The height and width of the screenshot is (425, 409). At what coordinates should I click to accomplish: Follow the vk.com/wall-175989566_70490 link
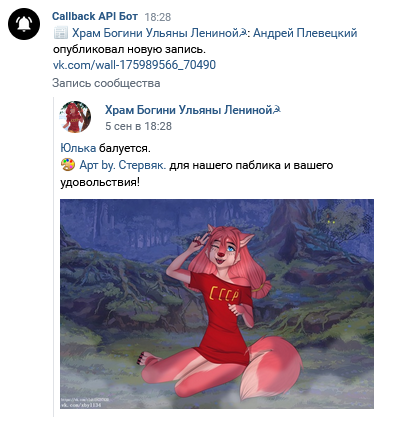pyautogui.click(x=134, y=65)
